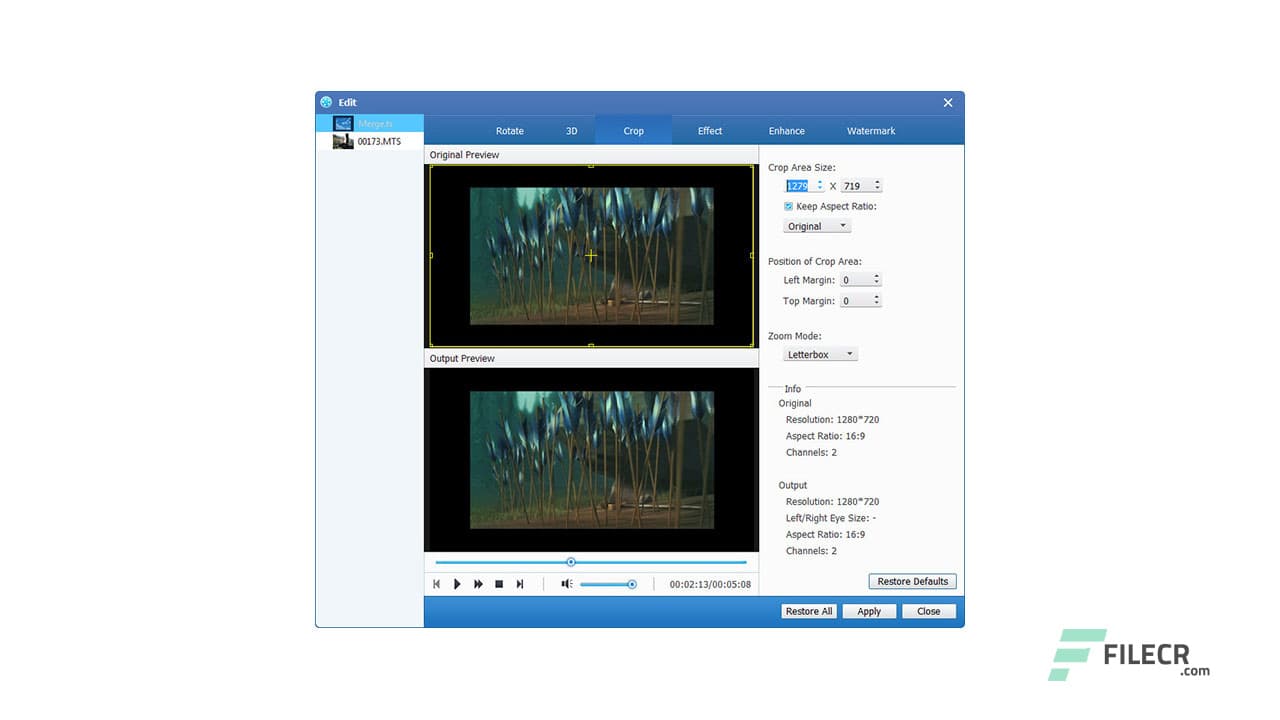Uncheck Keep Aspect Ratio

tap(788, 206)
